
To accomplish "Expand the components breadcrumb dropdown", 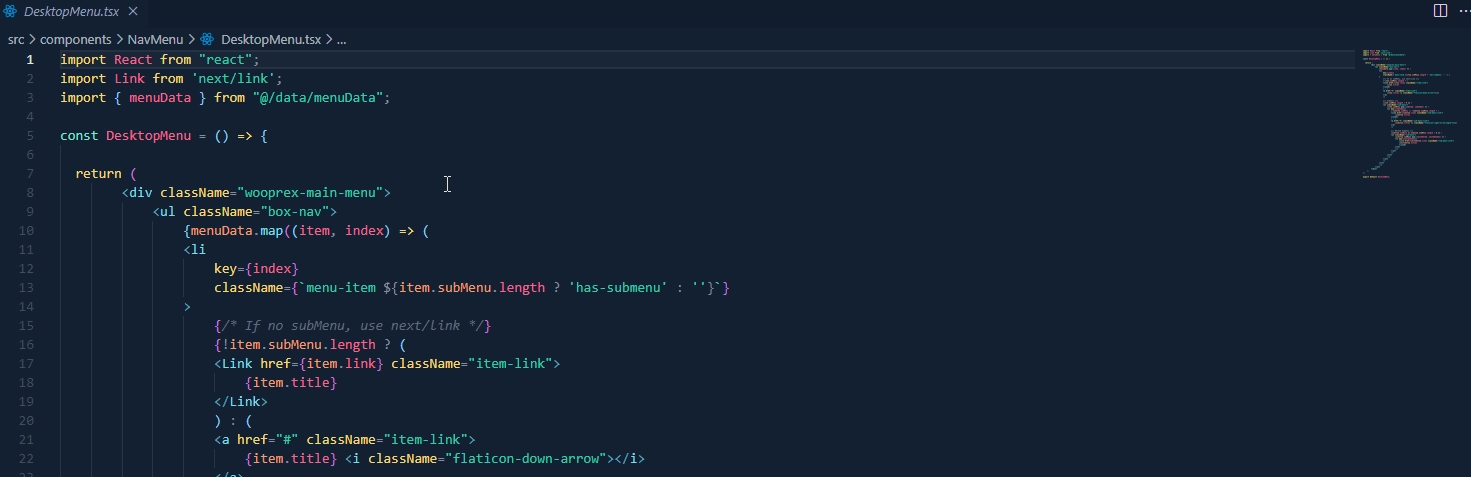I will 77,40.
